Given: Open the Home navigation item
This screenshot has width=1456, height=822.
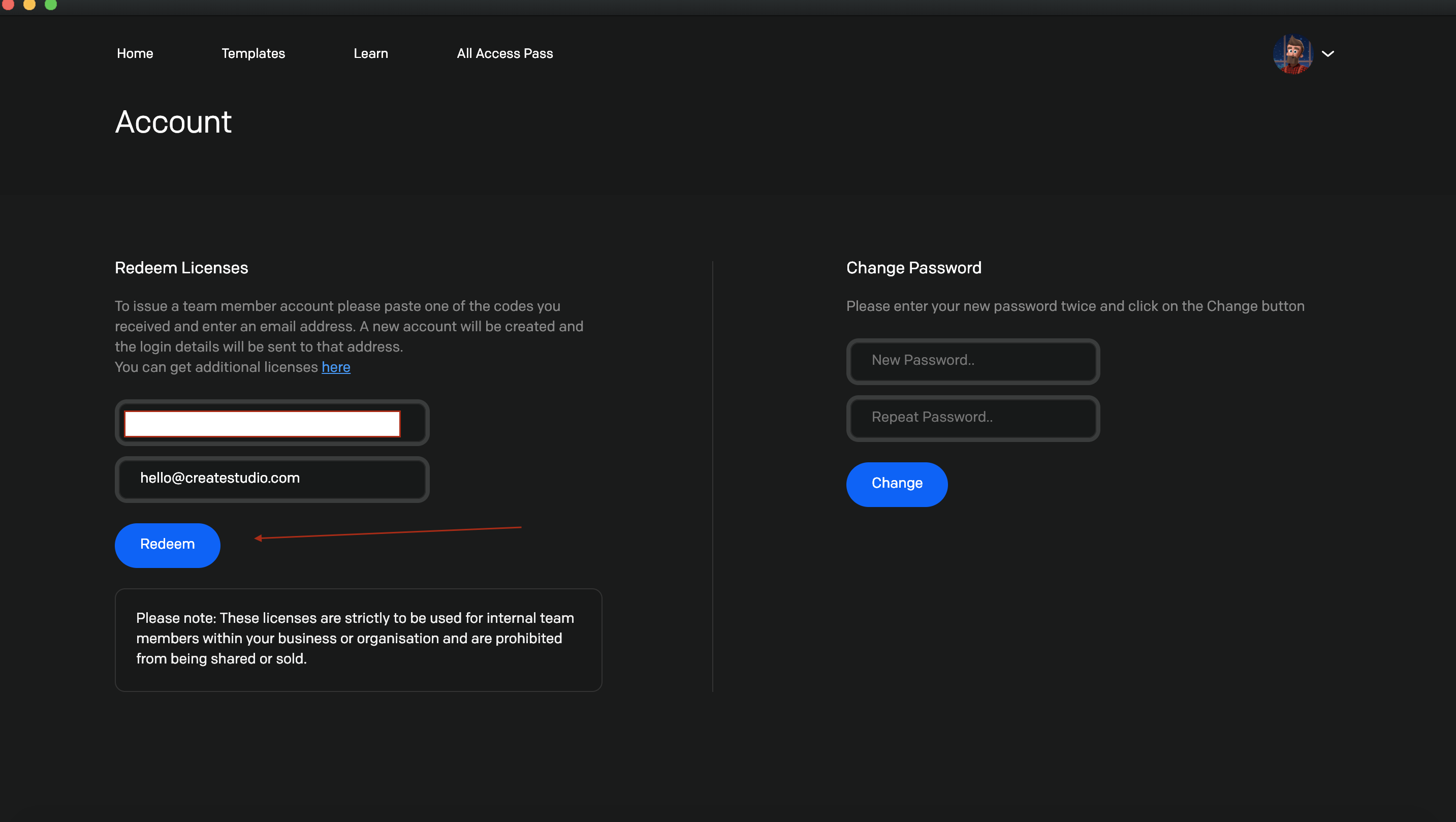Looking at the screenshot, I should [135, 53].
